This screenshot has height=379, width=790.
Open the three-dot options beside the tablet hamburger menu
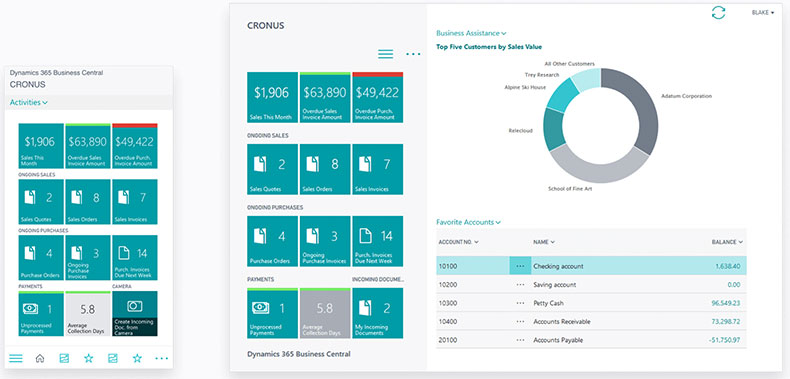tap(413, 54)
